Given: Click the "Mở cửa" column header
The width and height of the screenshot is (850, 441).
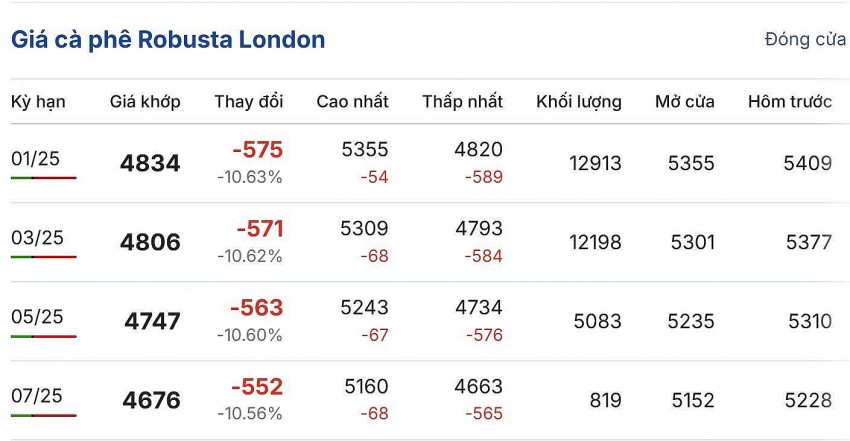Looking at the screenshot, I should point(685,102).
